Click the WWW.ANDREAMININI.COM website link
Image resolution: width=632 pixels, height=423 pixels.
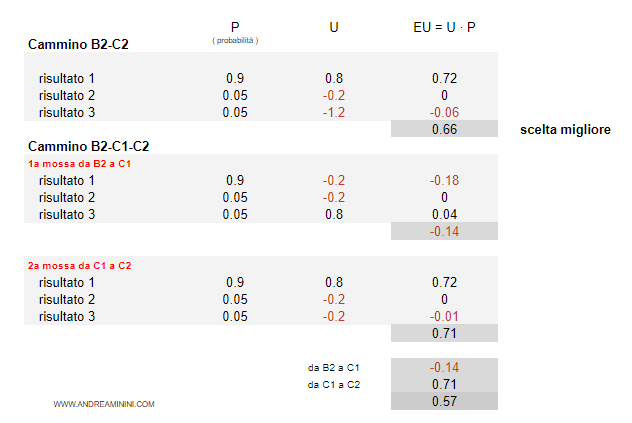coord(104,404)
